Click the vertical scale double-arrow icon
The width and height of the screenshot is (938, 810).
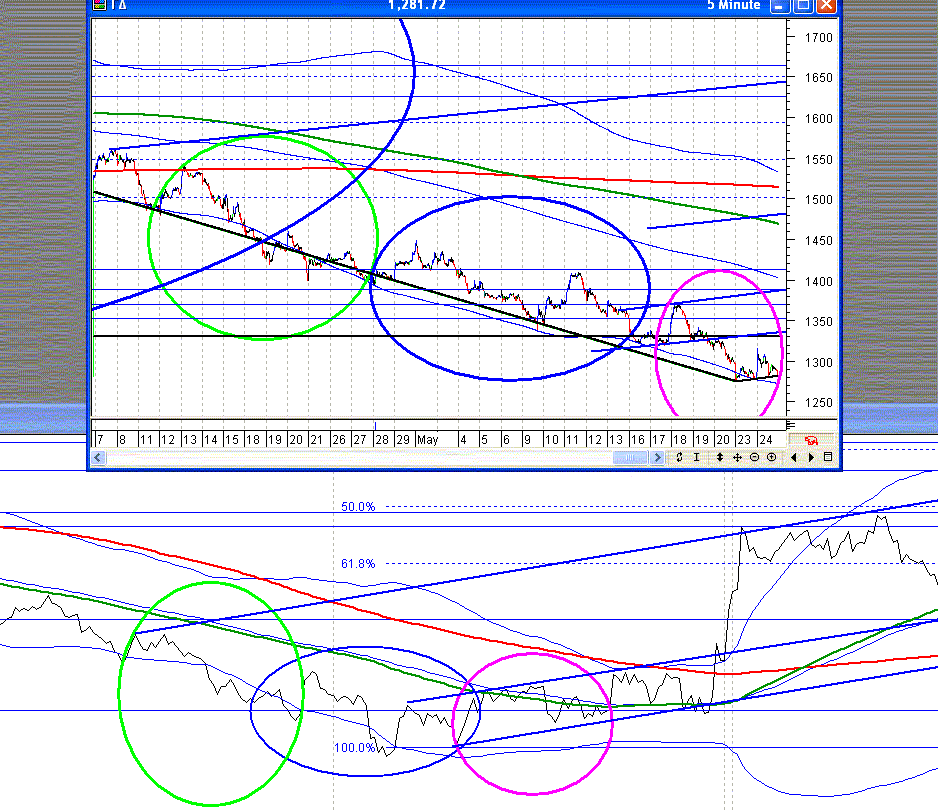[721, 457]
